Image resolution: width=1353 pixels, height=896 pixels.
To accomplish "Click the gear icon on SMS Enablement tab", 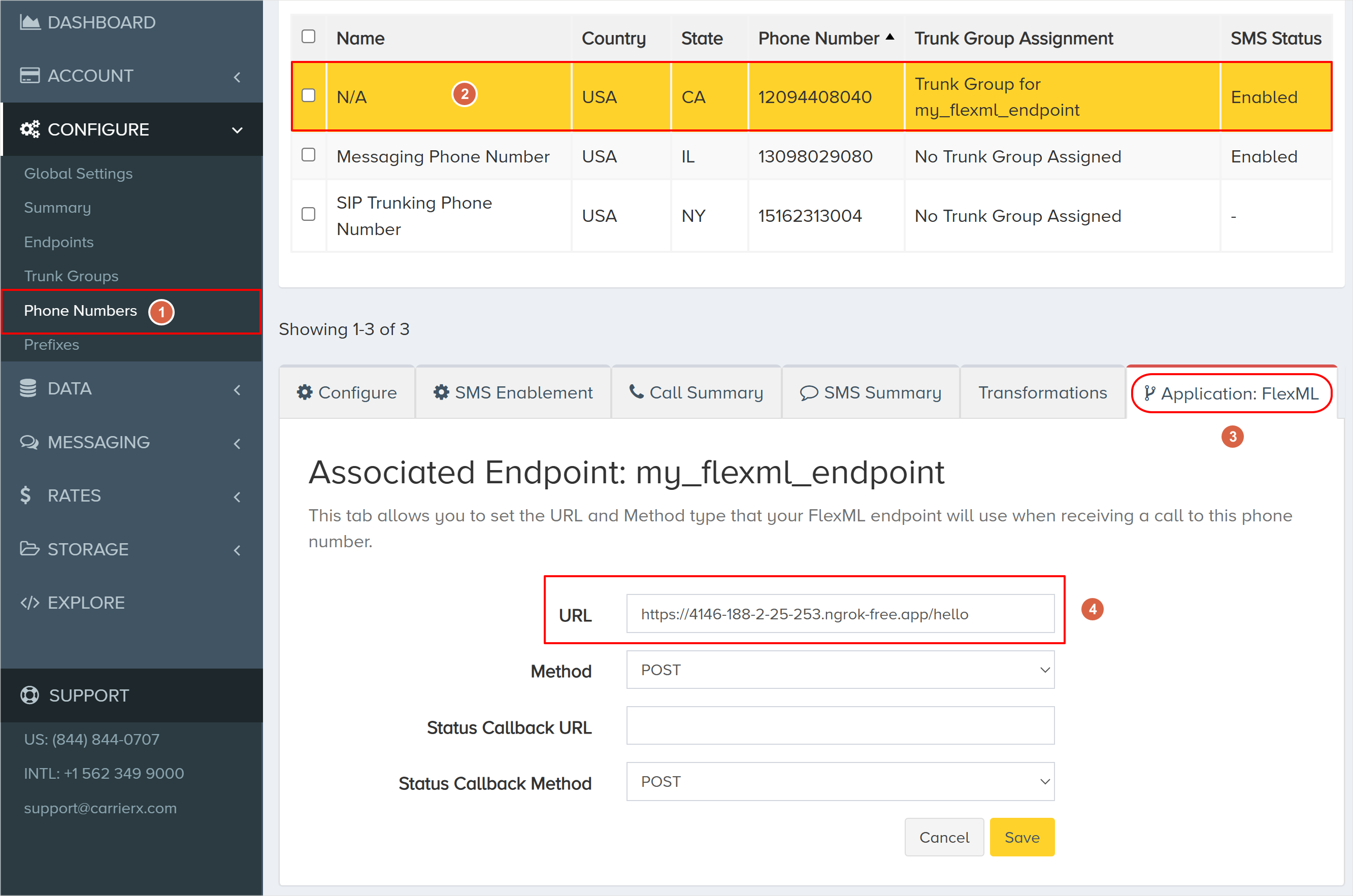I will pyautogui.click(x=441, y=392).
